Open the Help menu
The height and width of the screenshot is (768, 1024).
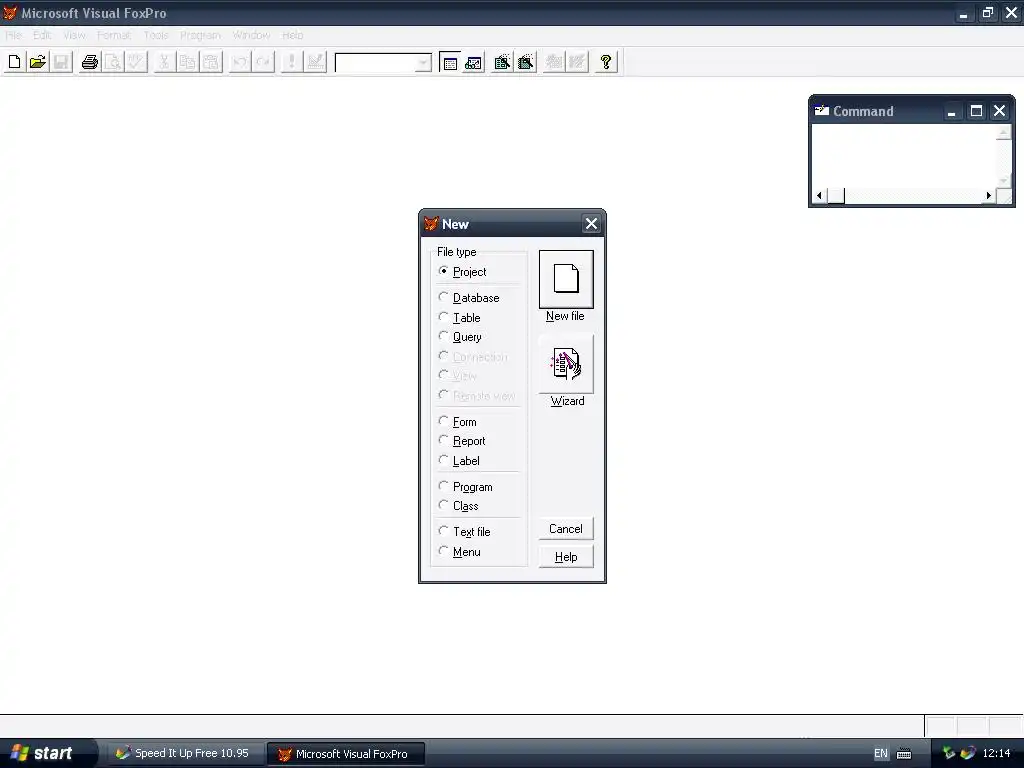[x=293, y=35]
